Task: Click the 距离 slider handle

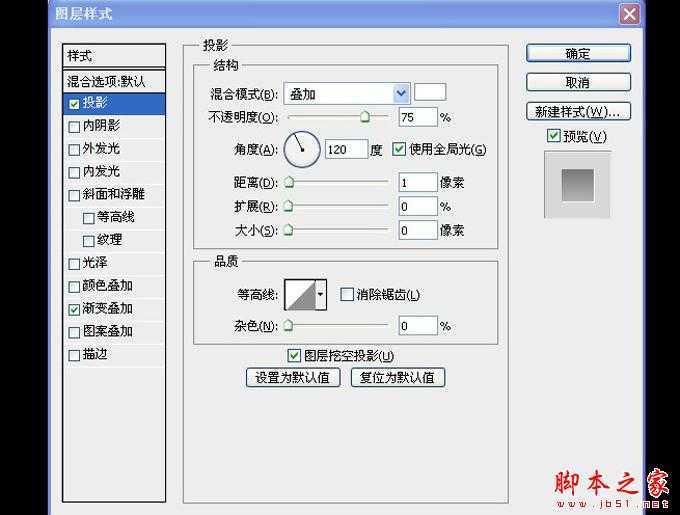Action: 289,183
